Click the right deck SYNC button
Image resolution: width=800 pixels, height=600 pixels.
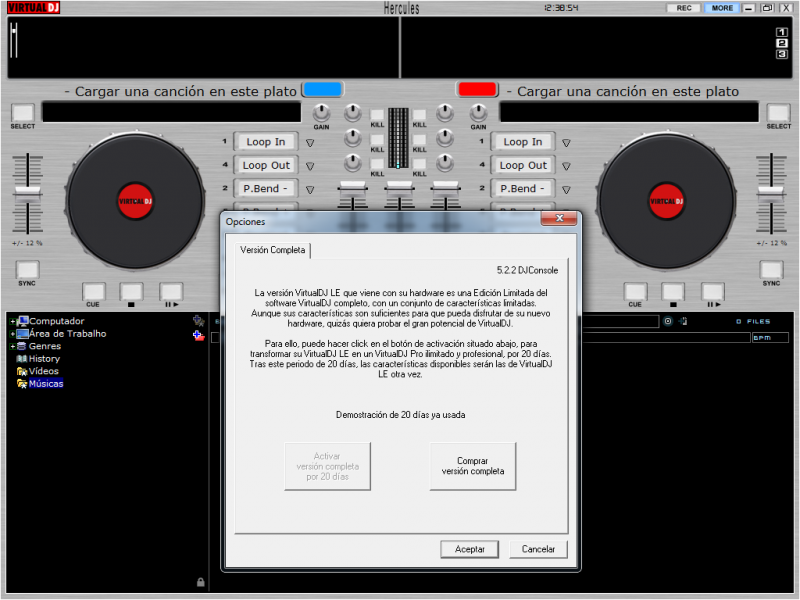pos(771,270)
